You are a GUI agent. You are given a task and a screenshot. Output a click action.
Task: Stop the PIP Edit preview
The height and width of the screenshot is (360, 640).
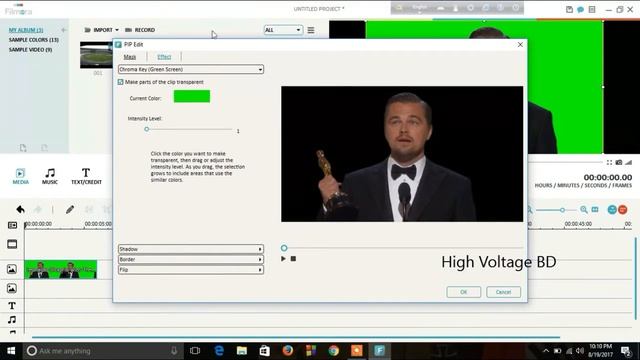[x=293, y=259]
